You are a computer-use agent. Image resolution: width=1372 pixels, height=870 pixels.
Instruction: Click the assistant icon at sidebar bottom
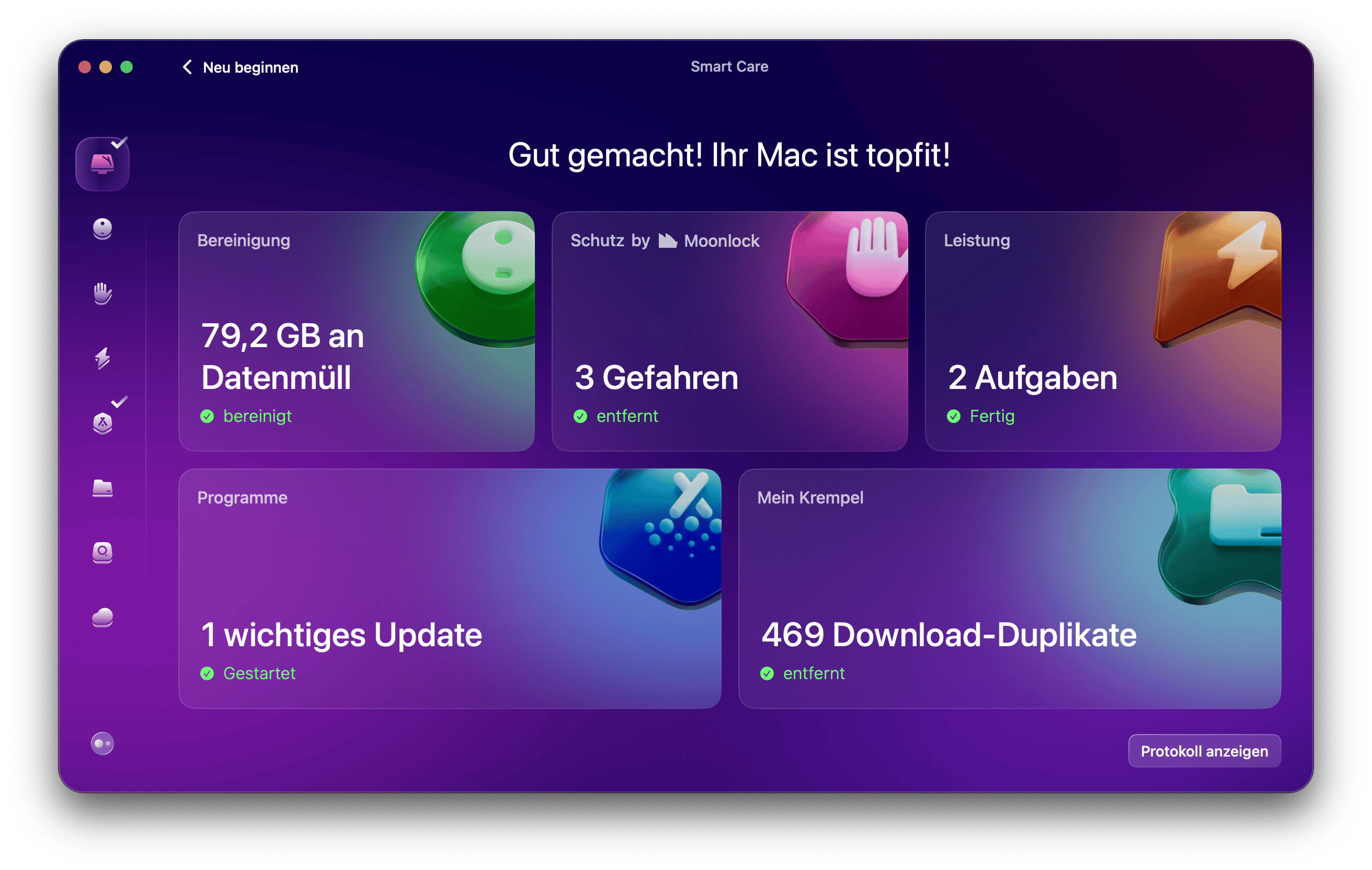pos(102,743)
